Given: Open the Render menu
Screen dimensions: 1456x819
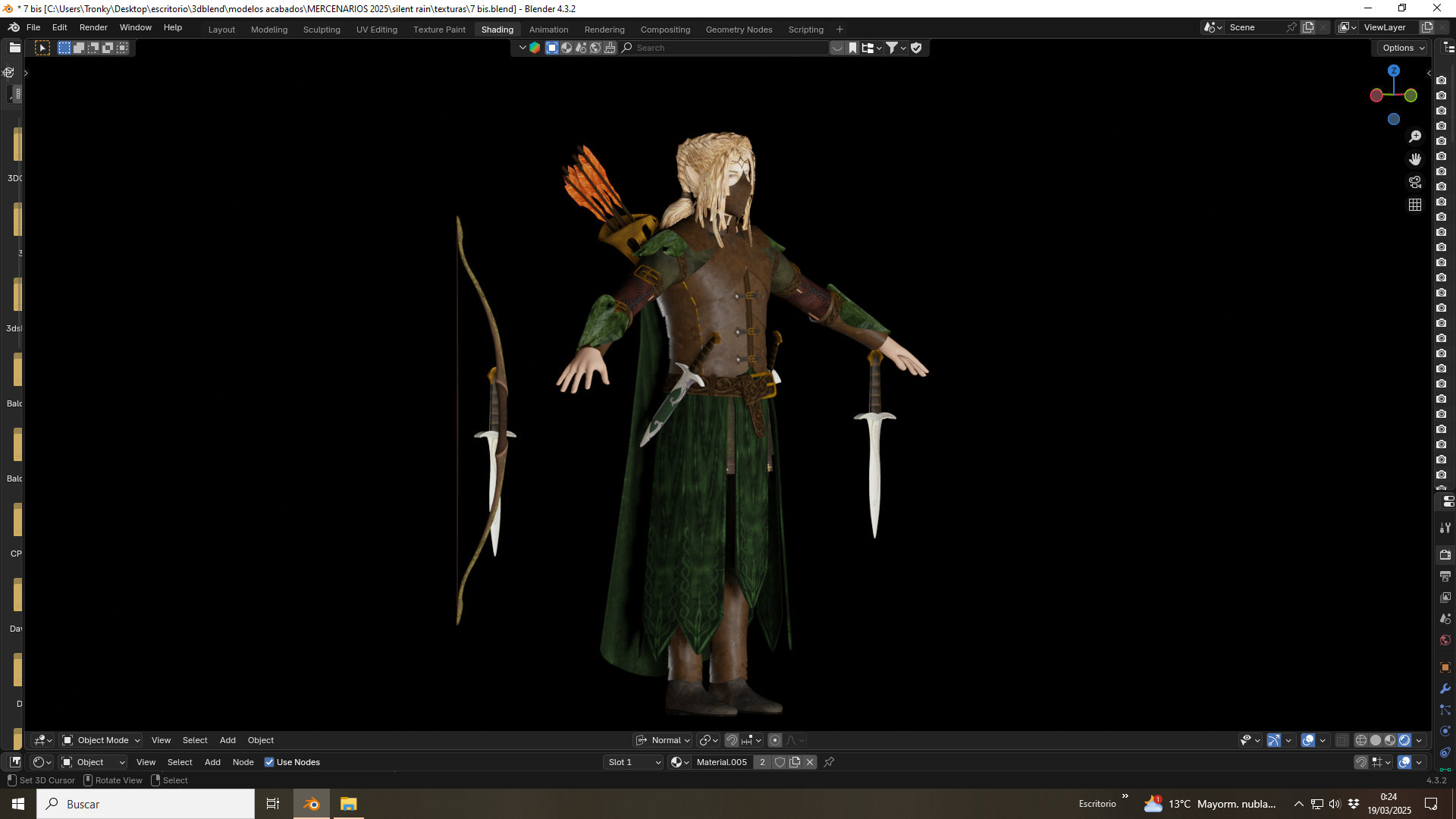Looking at the screenshot, I should tap(93, 27).
